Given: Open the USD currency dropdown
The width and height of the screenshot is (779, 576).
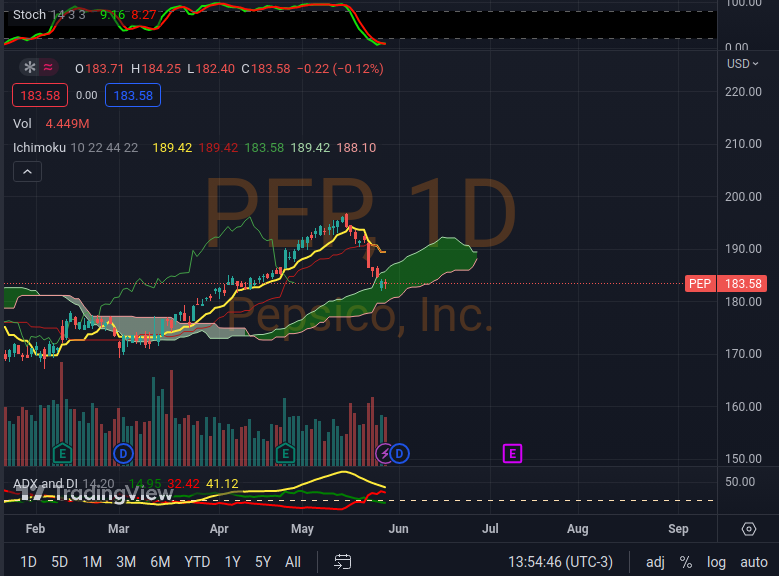Looking at the screenshot, I should 742,64.
